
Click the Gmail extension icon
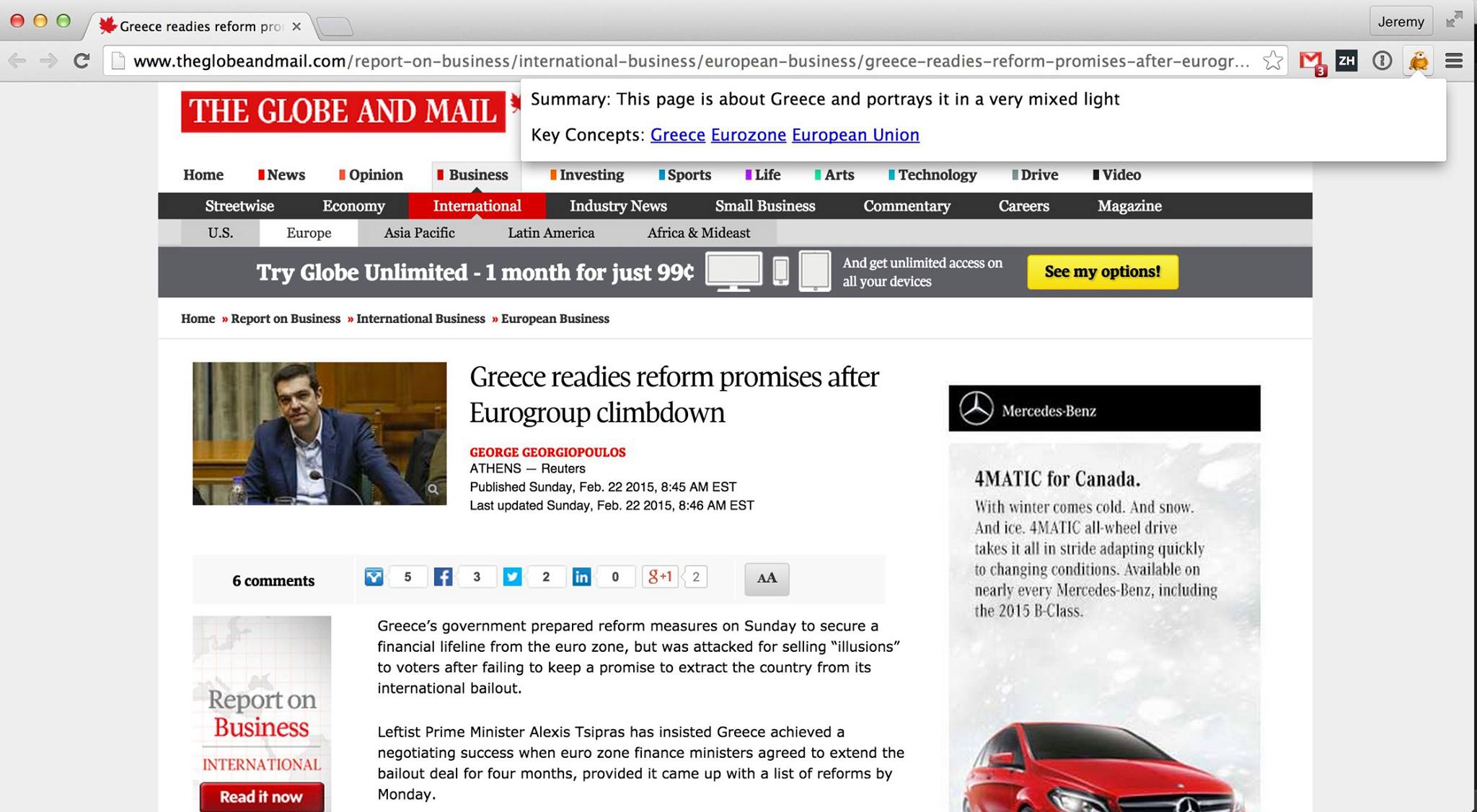[1310, 61]
